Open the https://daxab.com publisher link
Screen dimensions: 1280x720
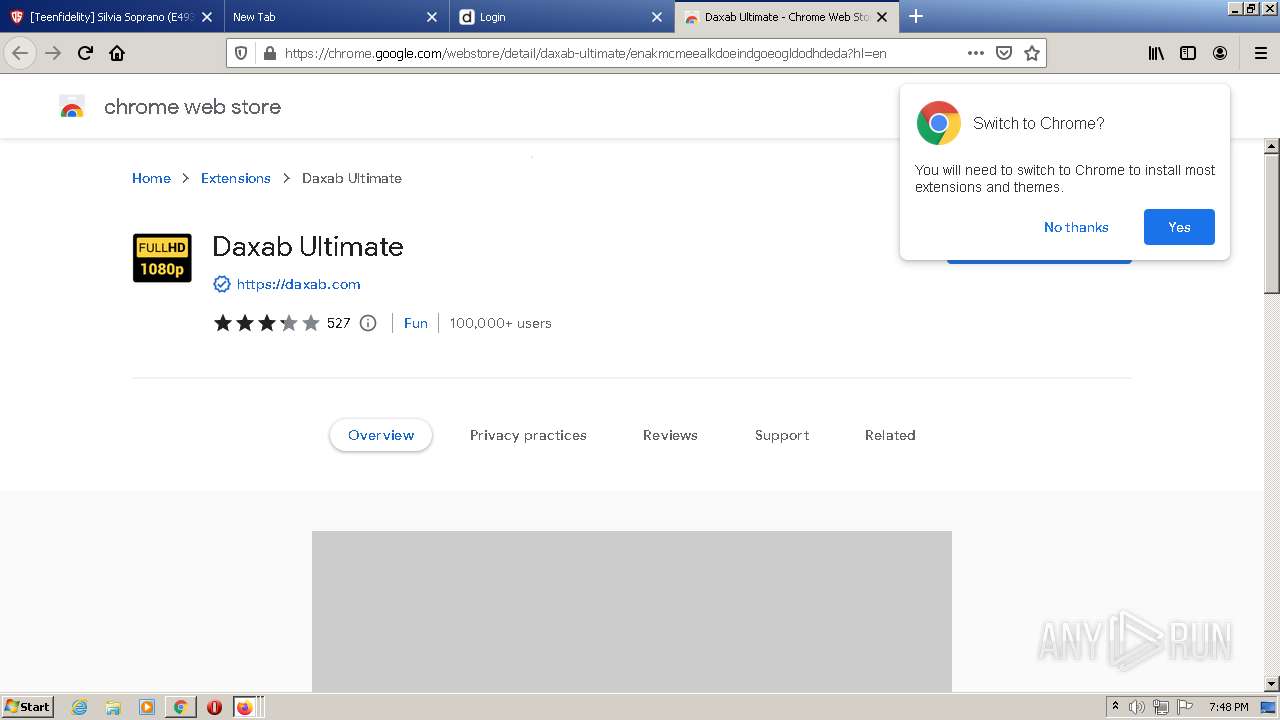(298, 284)
